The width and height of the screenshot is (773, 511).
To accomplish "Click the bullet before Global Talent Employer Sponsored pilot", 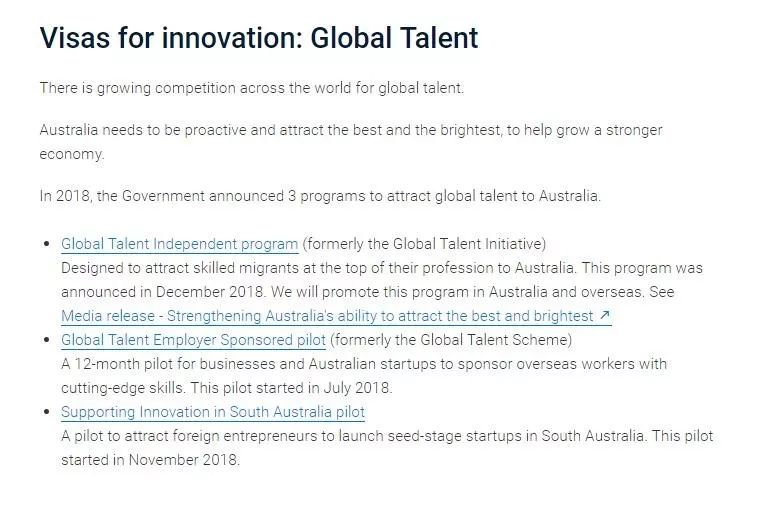I will (46, 340).
